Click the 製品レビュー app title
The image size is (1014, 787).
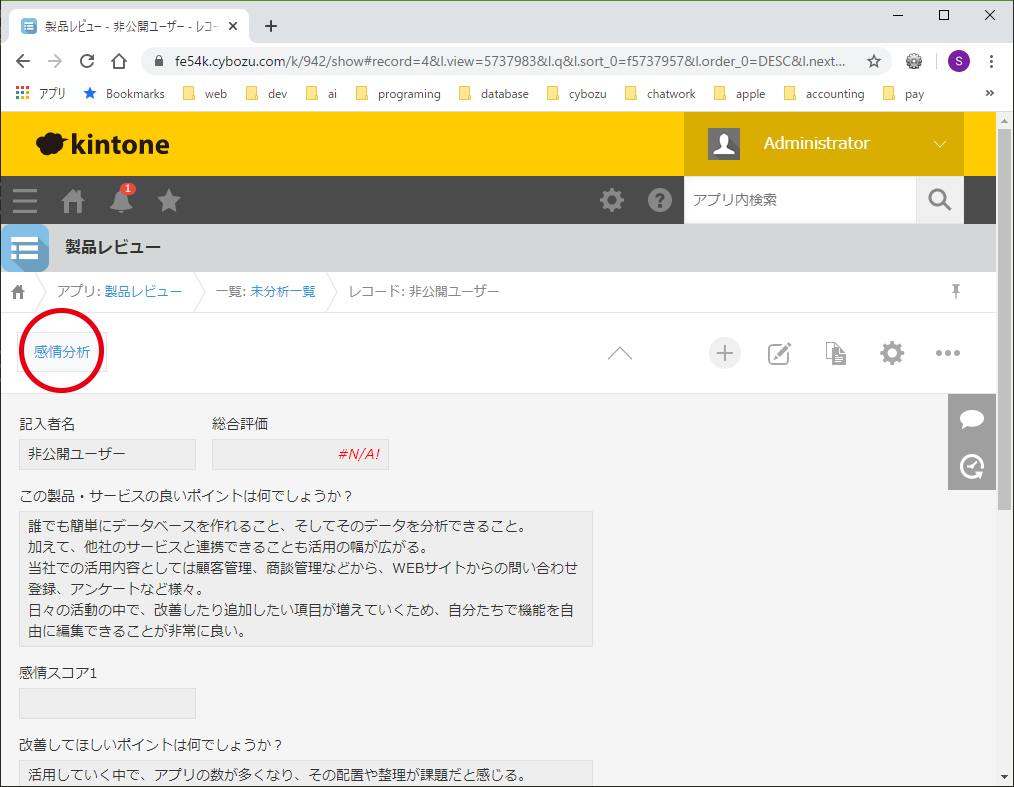point(113,247)
